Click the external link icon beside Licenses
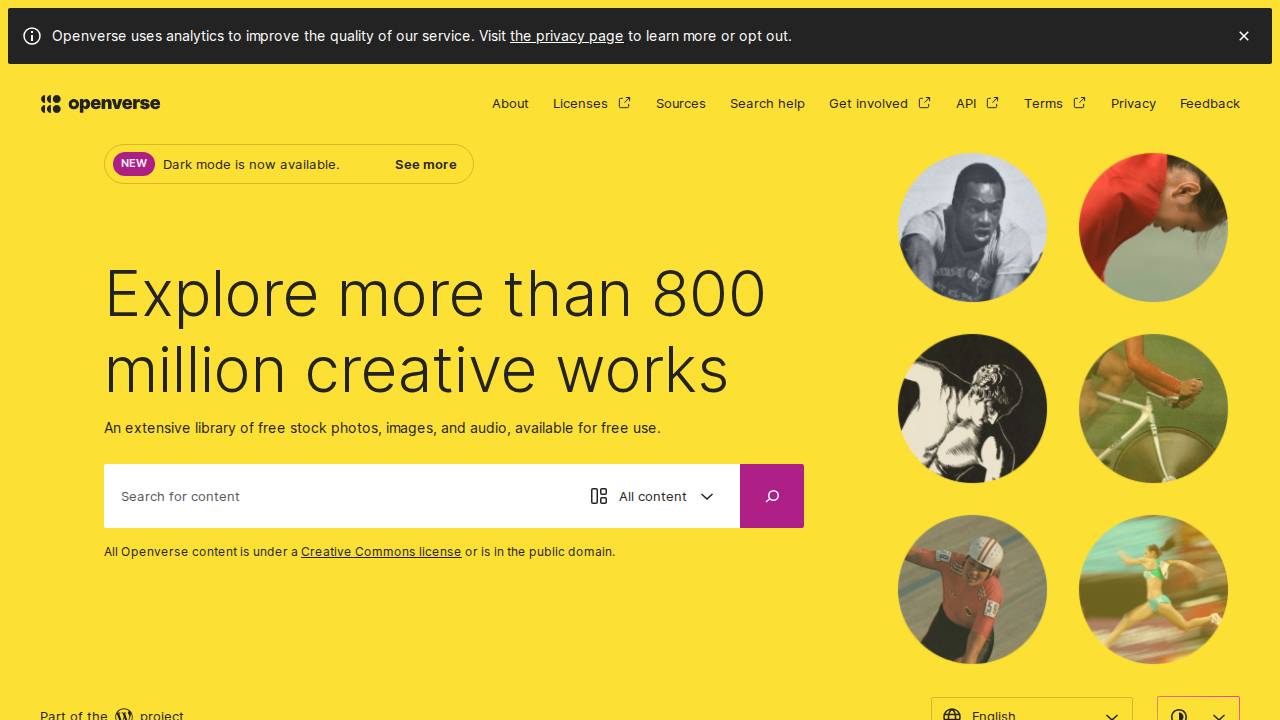Screen dimensions: 1280x720 [x=625, y=103]
